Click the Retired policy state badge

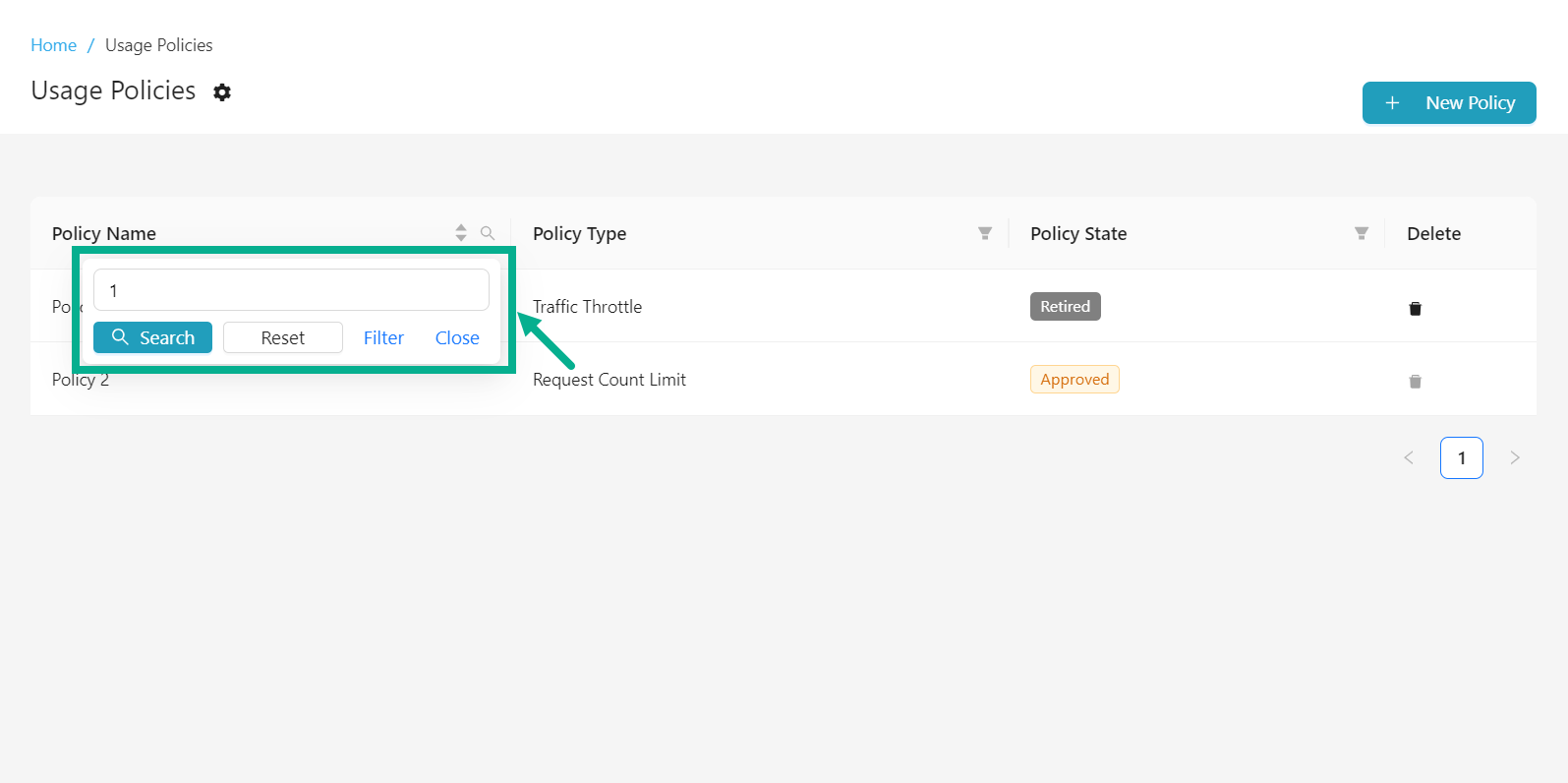[1065, 307]
